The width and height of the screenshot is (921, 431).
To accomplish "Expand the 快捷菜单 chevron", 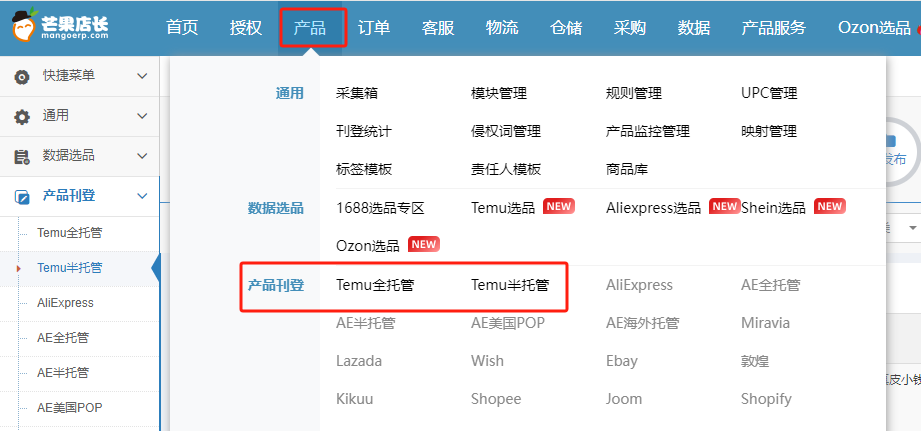I will pos(142,76).
